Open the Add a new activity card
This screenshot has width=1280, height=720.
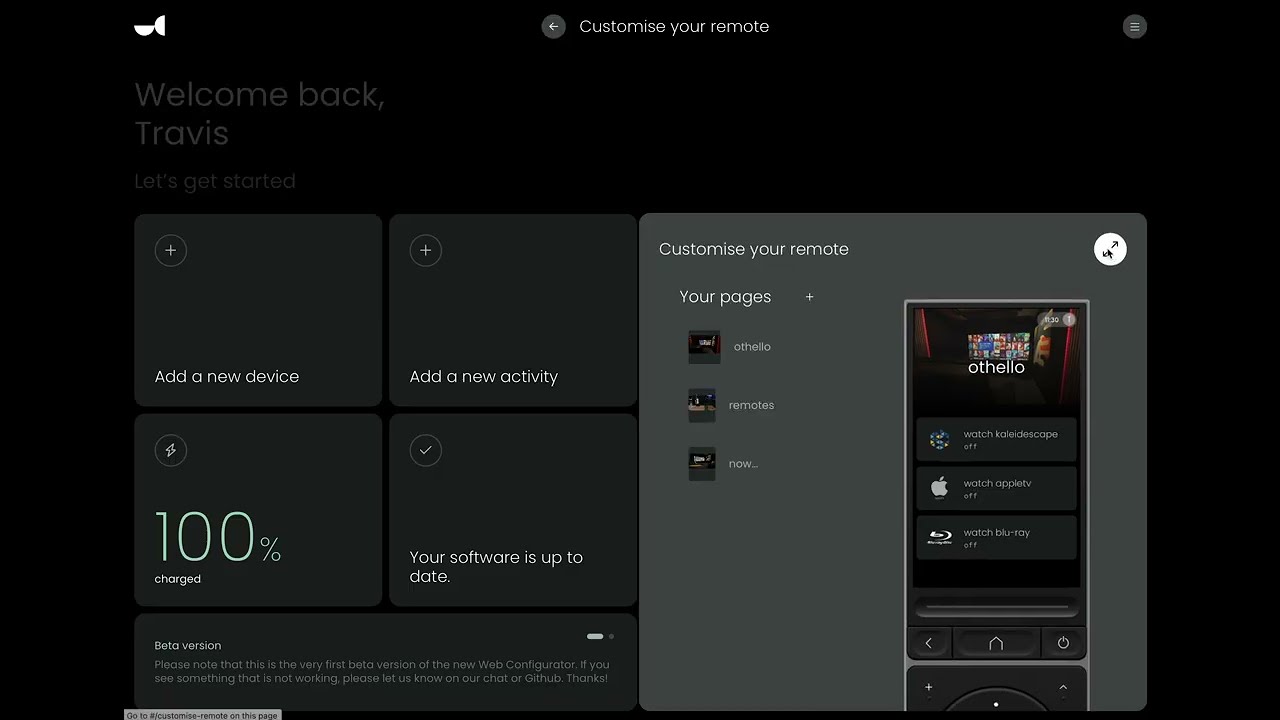click(513, 310)
